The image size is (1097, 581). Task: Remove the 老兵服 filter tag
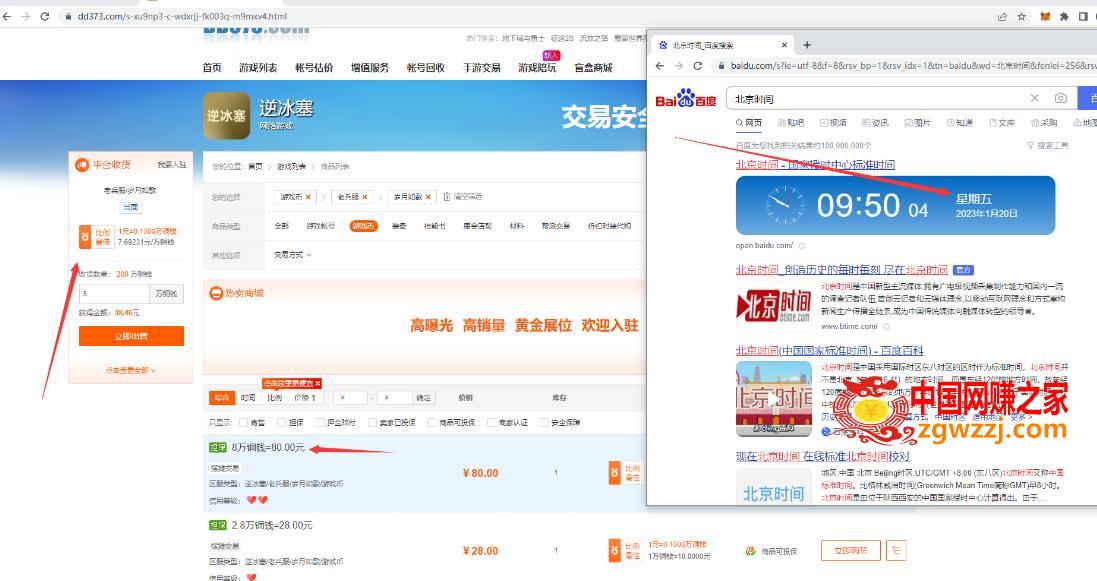(365, 197)
